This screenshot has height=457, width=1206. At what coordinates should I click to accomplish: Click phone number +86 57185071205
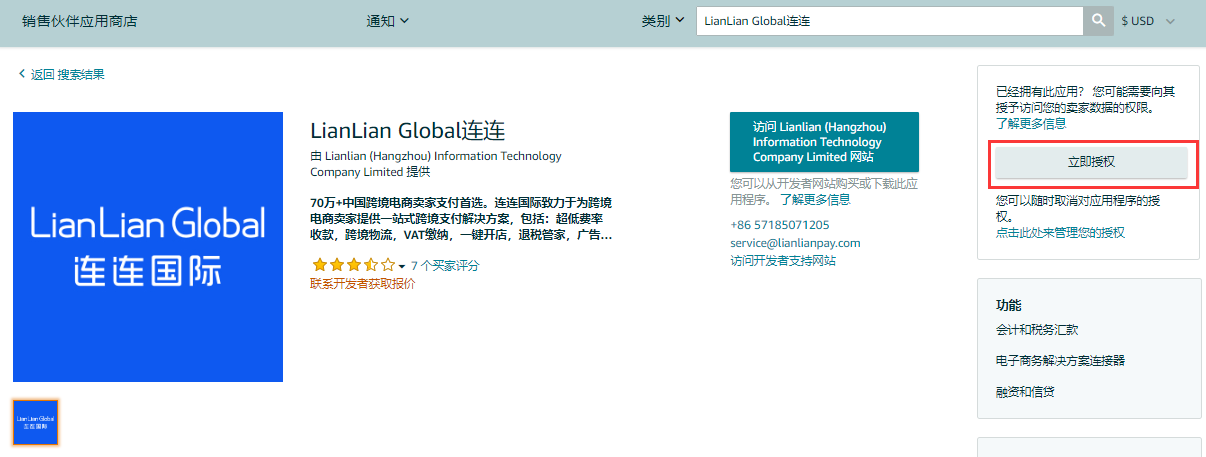[780, 225]
